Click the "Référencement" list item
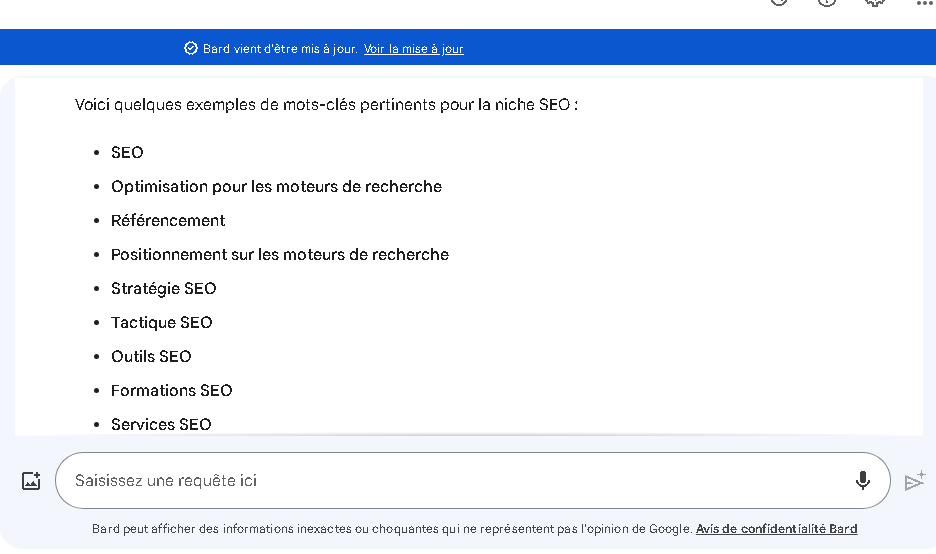Screen dimensions: 936x554 pos(168,221)
